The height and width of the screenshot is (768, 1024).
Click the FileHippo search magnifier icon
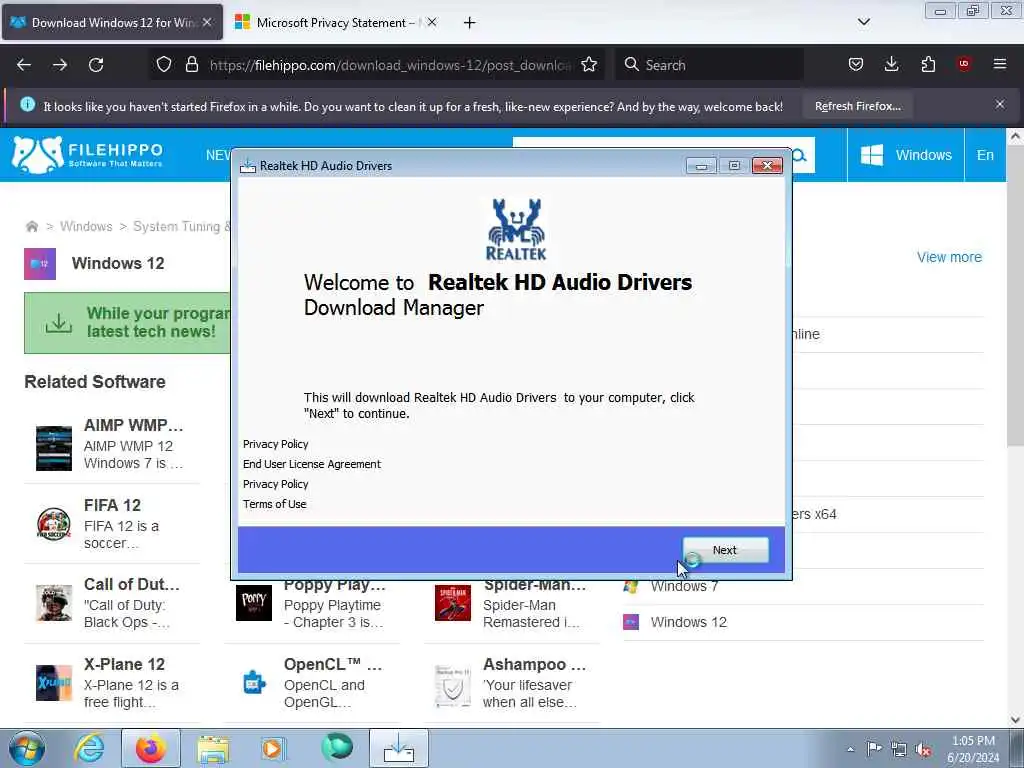(800, 155)
